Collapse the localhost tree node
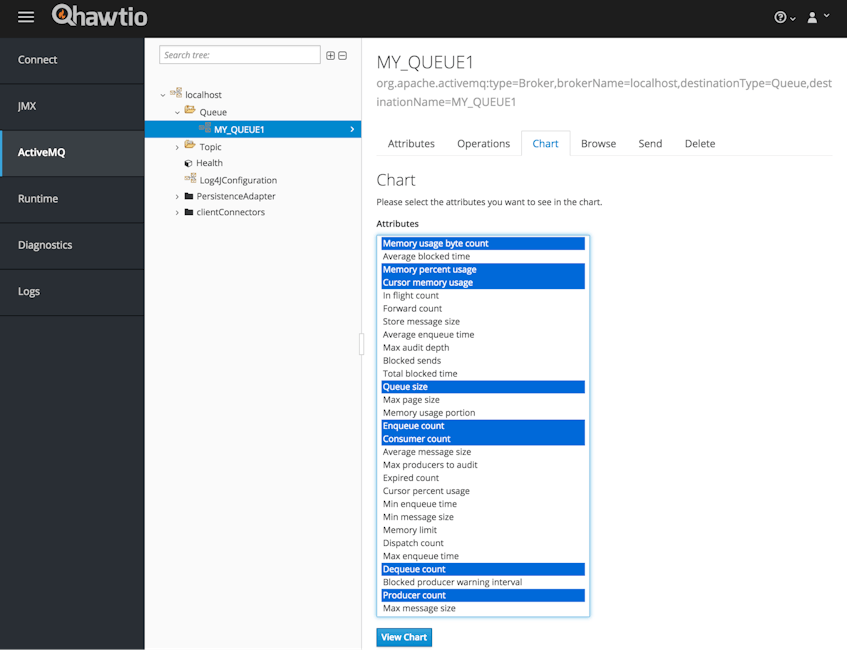This screenshot has width=847, height=650. [163, 94]
